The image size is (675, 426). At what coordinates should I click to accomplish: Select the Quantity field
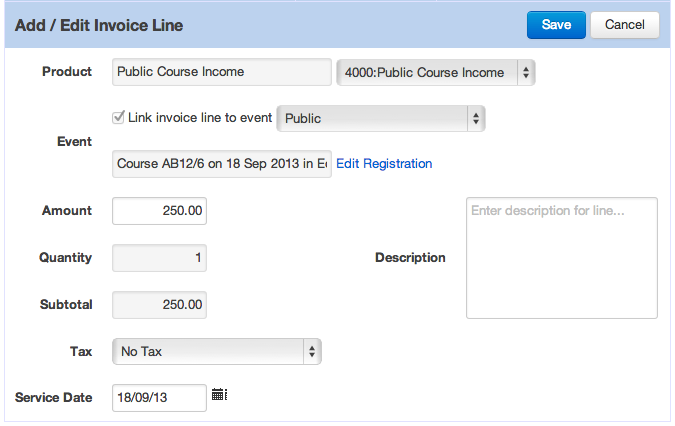[159, 258]
